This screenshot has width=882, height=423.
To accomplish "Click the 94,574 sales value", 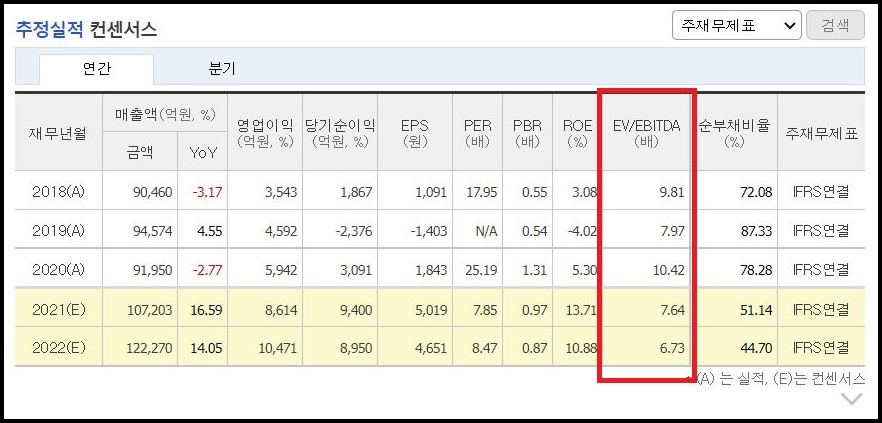I will tap(153, 231).
